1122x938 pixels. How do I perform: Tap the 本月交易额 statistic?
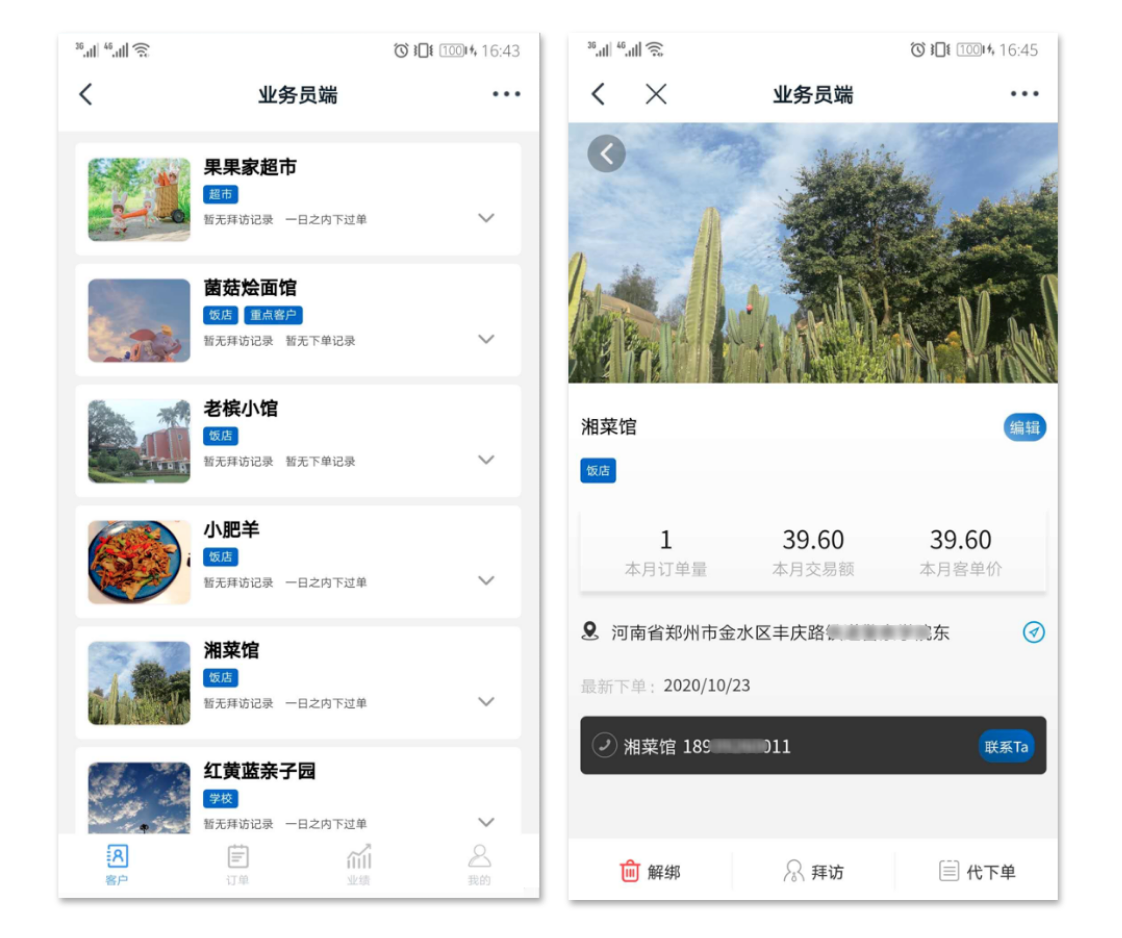(x=814, y=552)
